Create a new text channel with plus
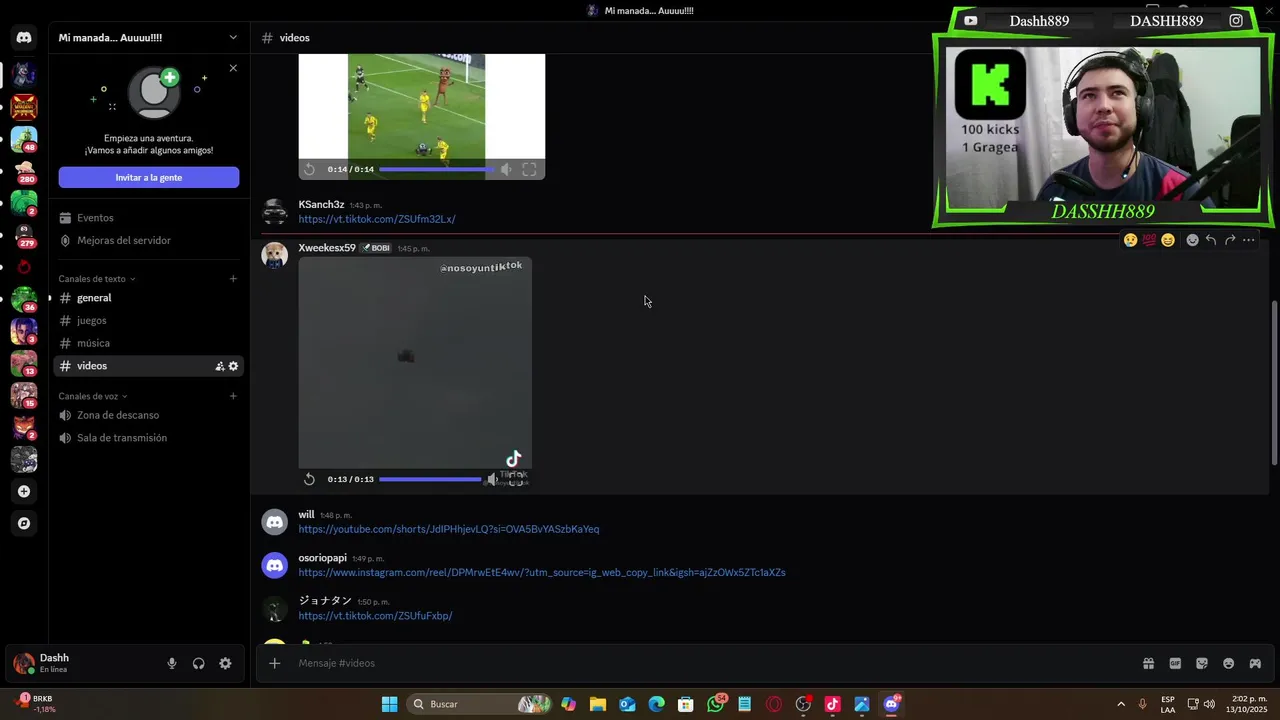The height and width of the screenshot is (720, 1280). pos(233,279)
